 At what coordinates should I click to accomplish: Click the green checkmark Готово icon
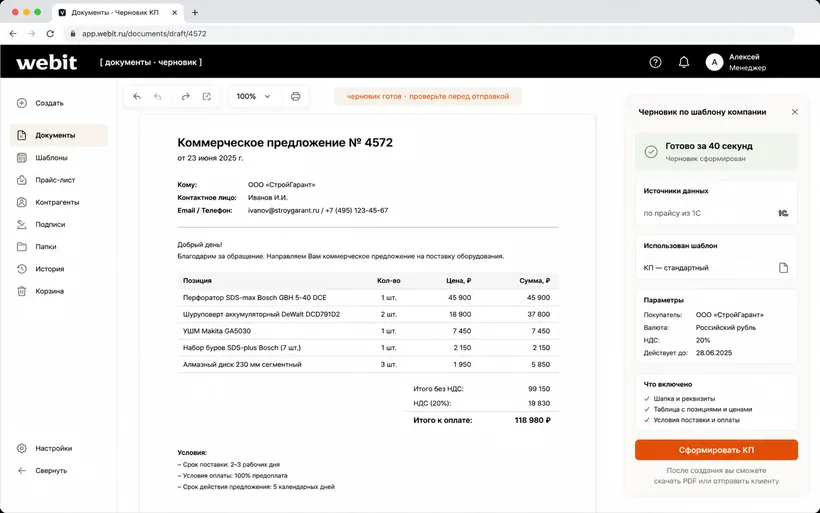point(651,152)
